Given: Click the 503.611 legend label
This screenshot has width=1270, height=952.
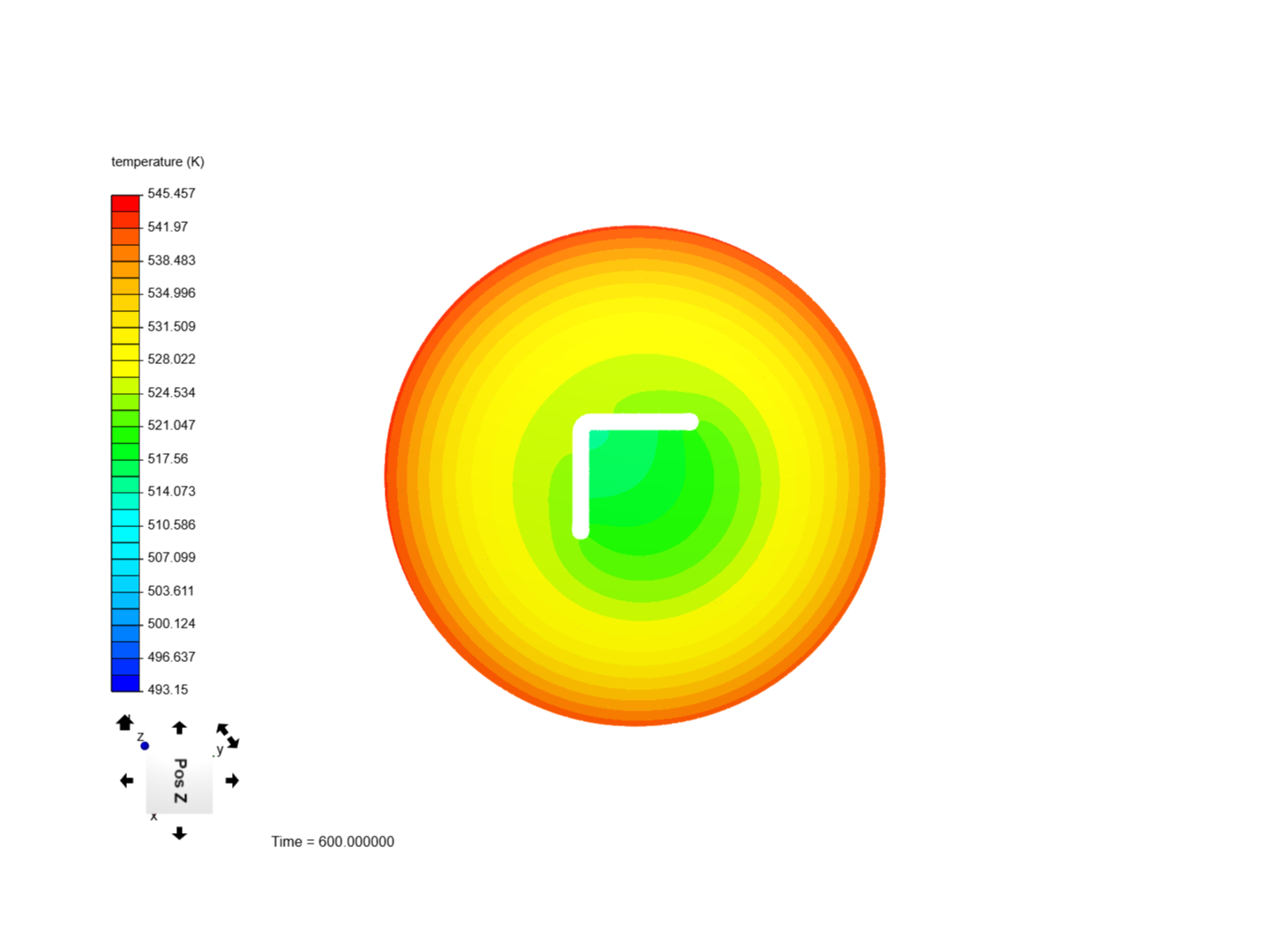Looking at the screenshot, I should 171,591.
